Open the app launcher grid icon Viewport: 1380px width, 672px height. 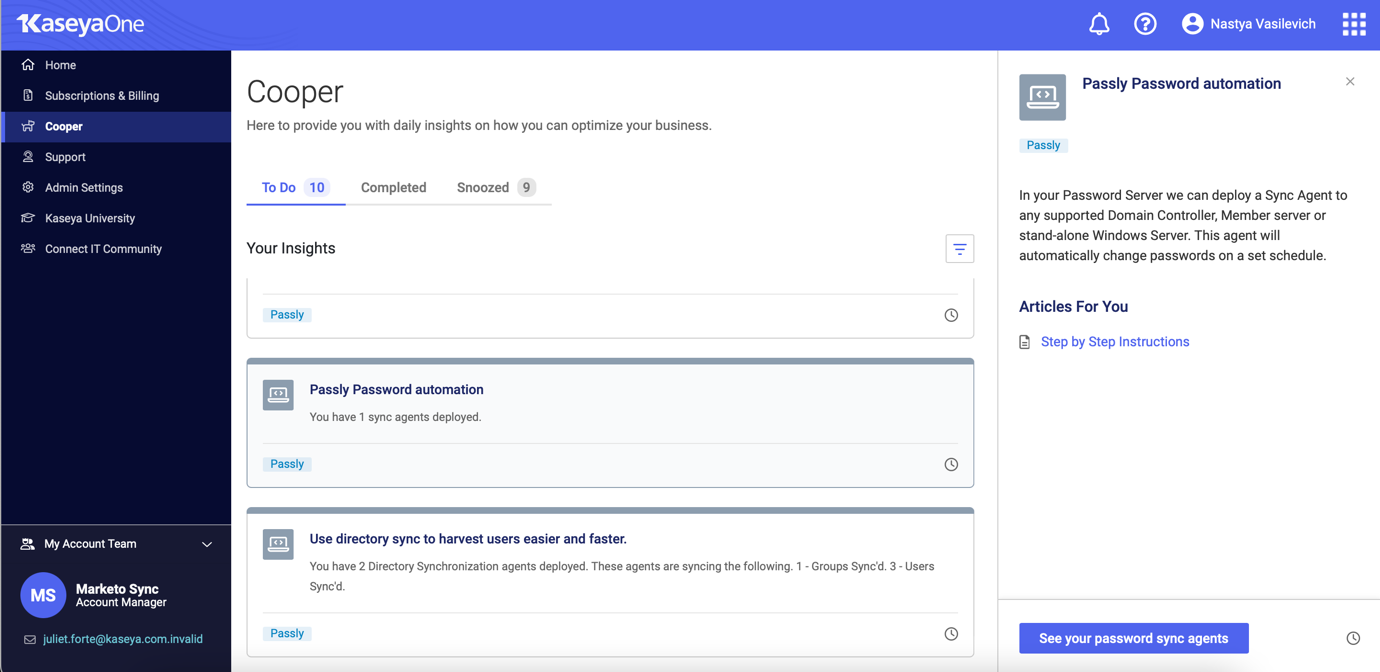[1353, 24]
